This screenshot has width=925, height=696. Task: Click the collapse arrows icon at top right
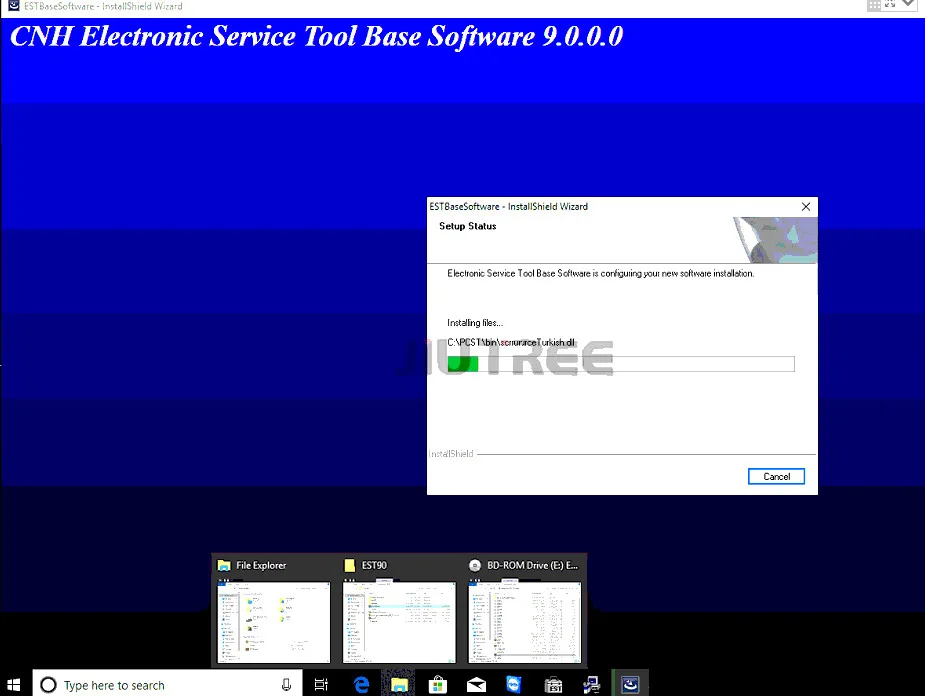[x=890, y=4]
